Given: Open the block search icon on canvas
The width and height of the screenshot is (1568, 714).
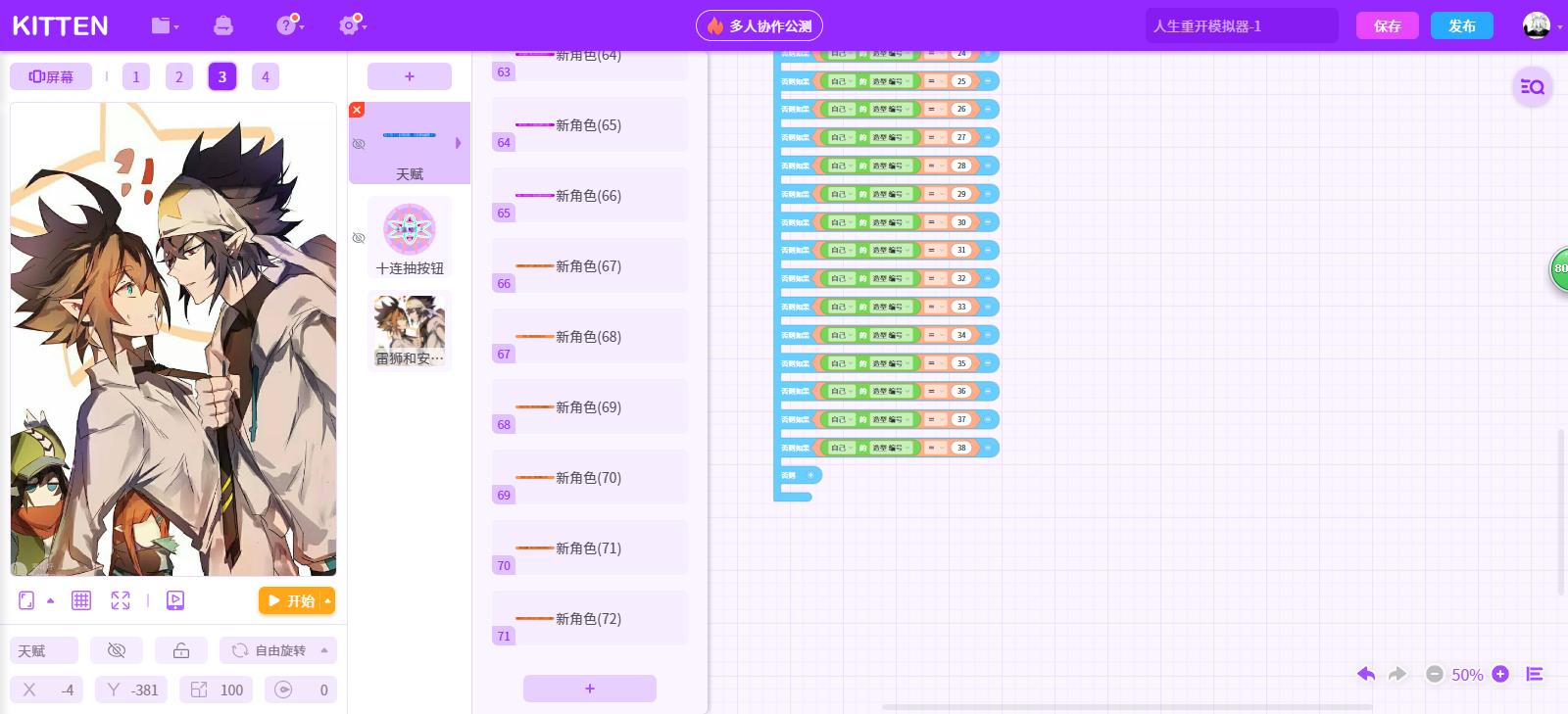Looking at the screenshot, I should pyautogui.click(x=1532, y=87).
